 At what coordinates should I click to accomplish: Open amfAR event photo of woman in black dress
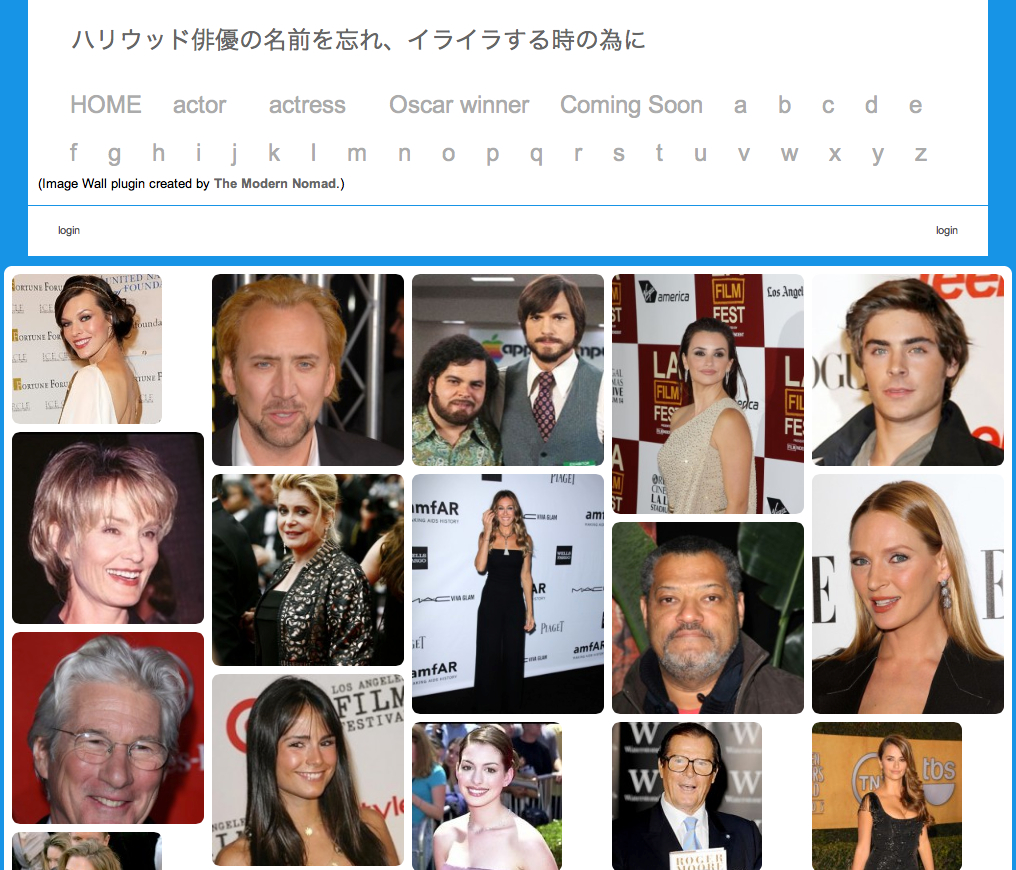coord(508,593)
